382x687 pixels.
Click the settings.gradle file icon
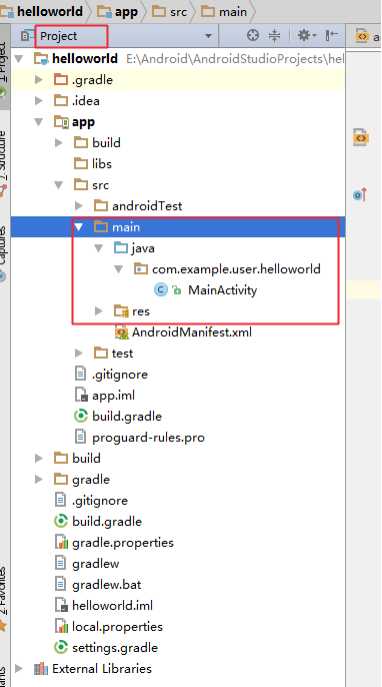click(x=61, y=648)
